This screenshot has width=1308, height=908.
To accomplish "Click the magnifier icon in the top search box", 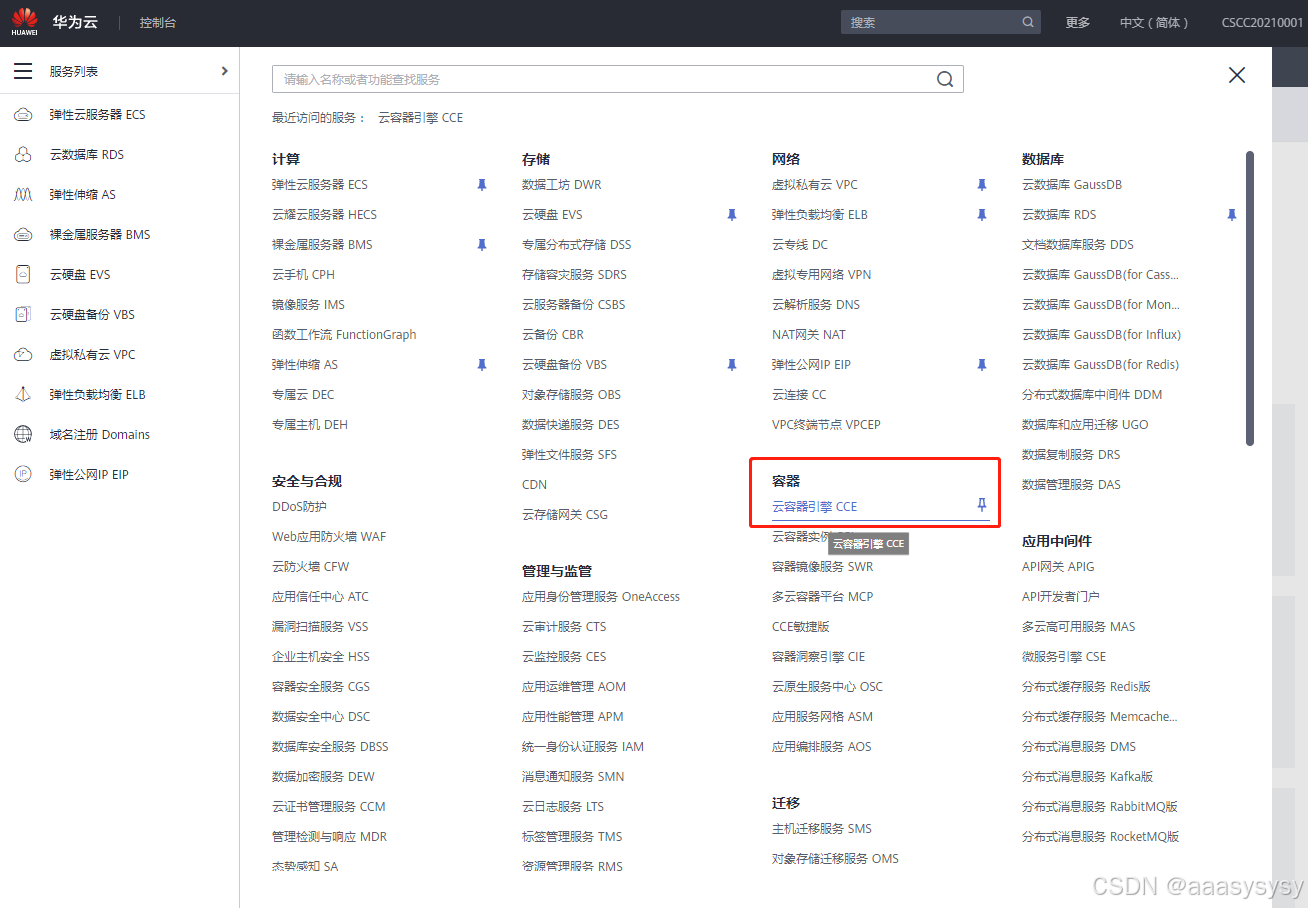I will [x=1028, y=22].
